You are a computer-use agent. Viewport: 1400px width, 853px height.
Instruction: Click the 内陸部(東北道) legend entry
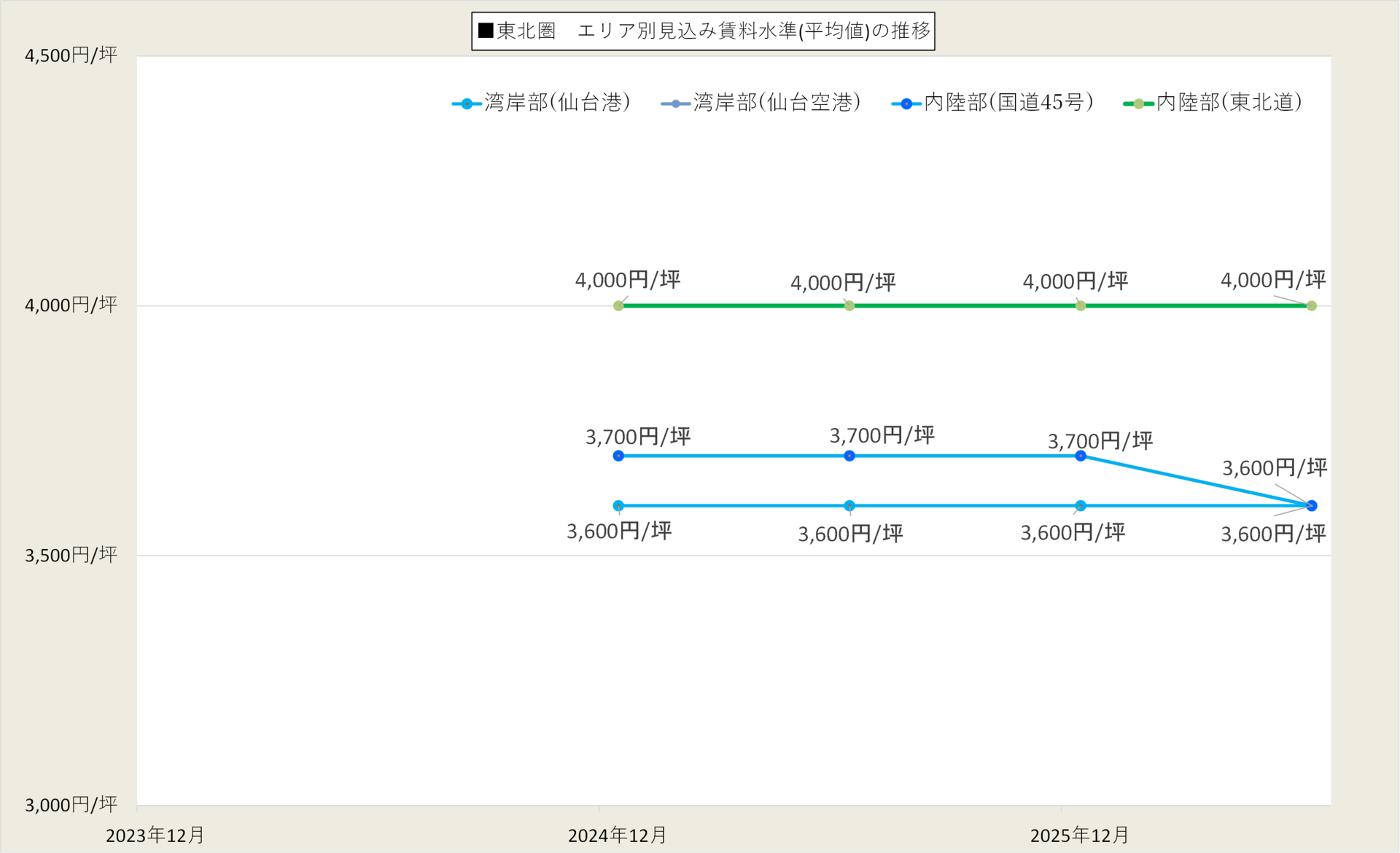coord(1213,103)
